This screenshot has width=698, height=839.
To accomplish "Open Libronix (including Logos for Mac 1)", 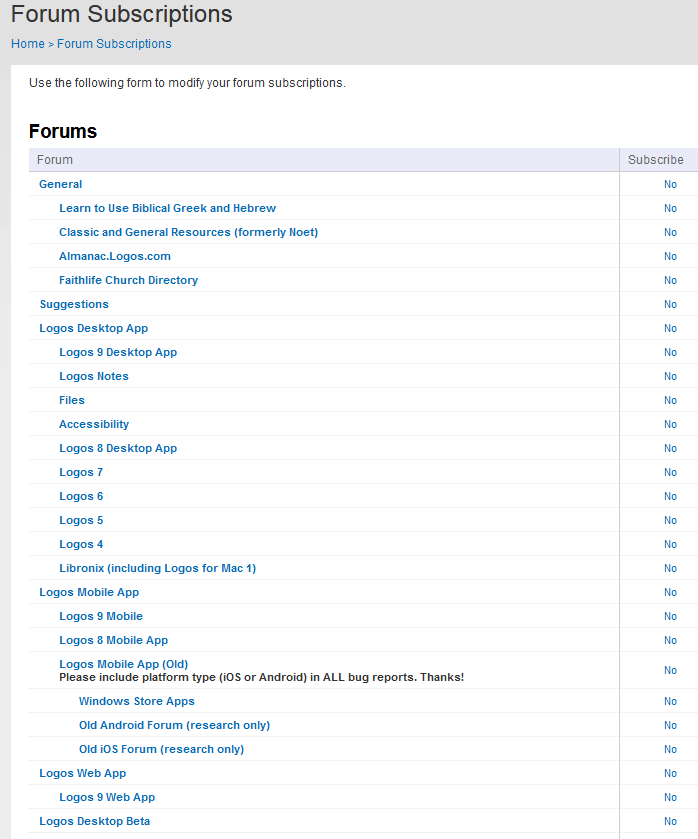I will (x=157, y=568).
